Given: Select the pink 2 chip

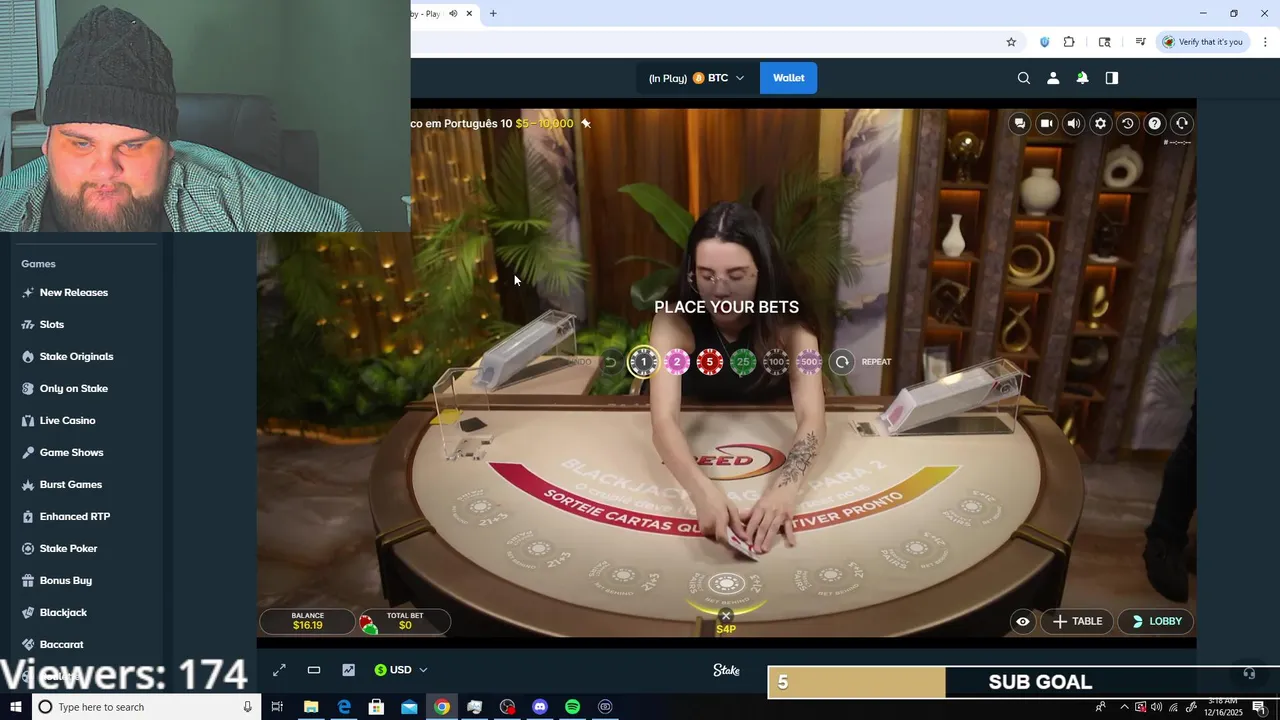Looking at the screenshot, I should pyautogui.click(x=677, y=362).
